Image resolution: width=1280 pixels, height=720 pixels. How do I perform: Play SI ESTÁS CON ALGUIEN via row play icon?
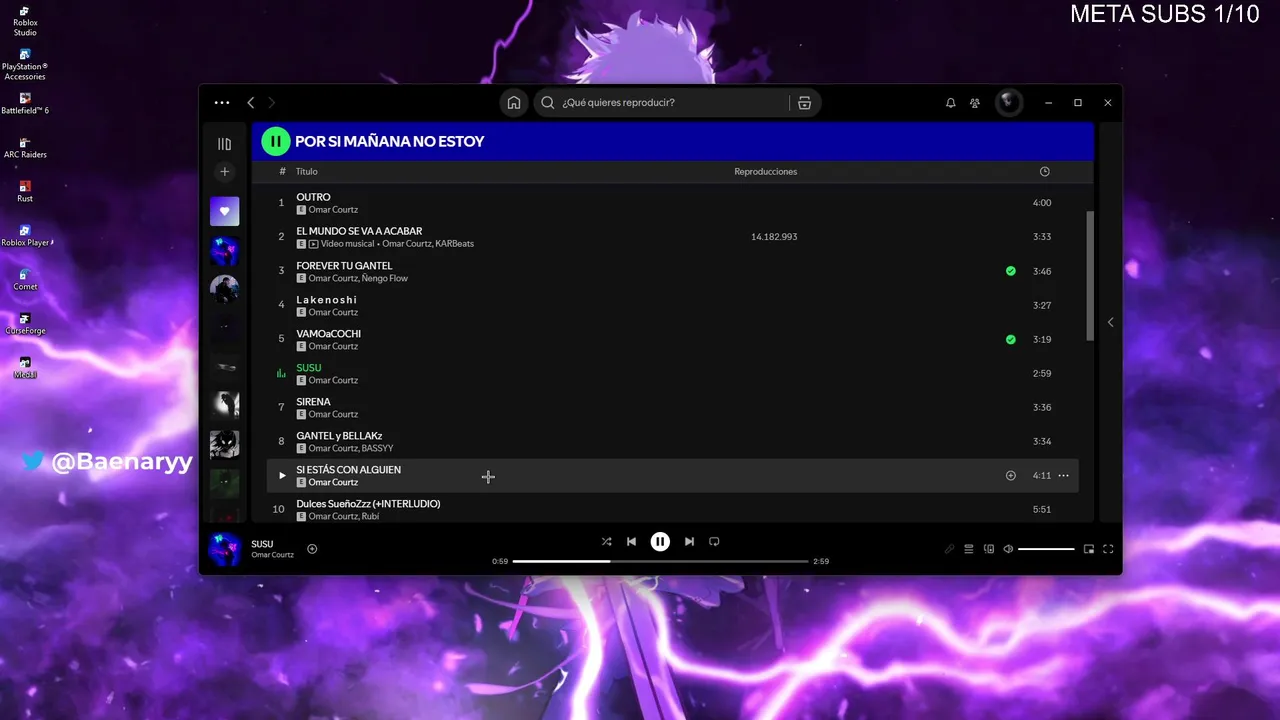[x=282, y=475]
